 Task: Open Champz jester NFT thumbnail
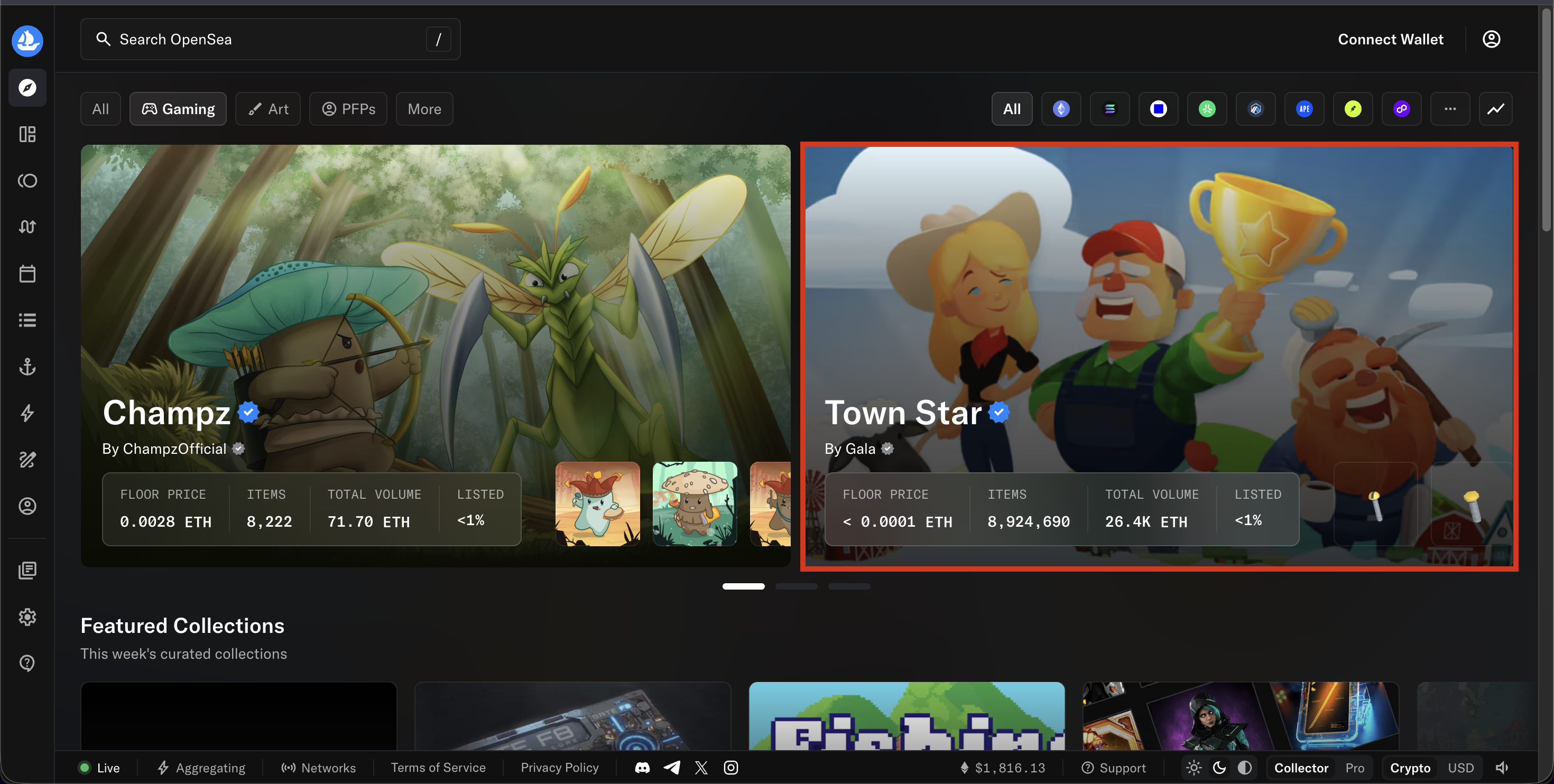pyautogui.click(x=597, y=504)
